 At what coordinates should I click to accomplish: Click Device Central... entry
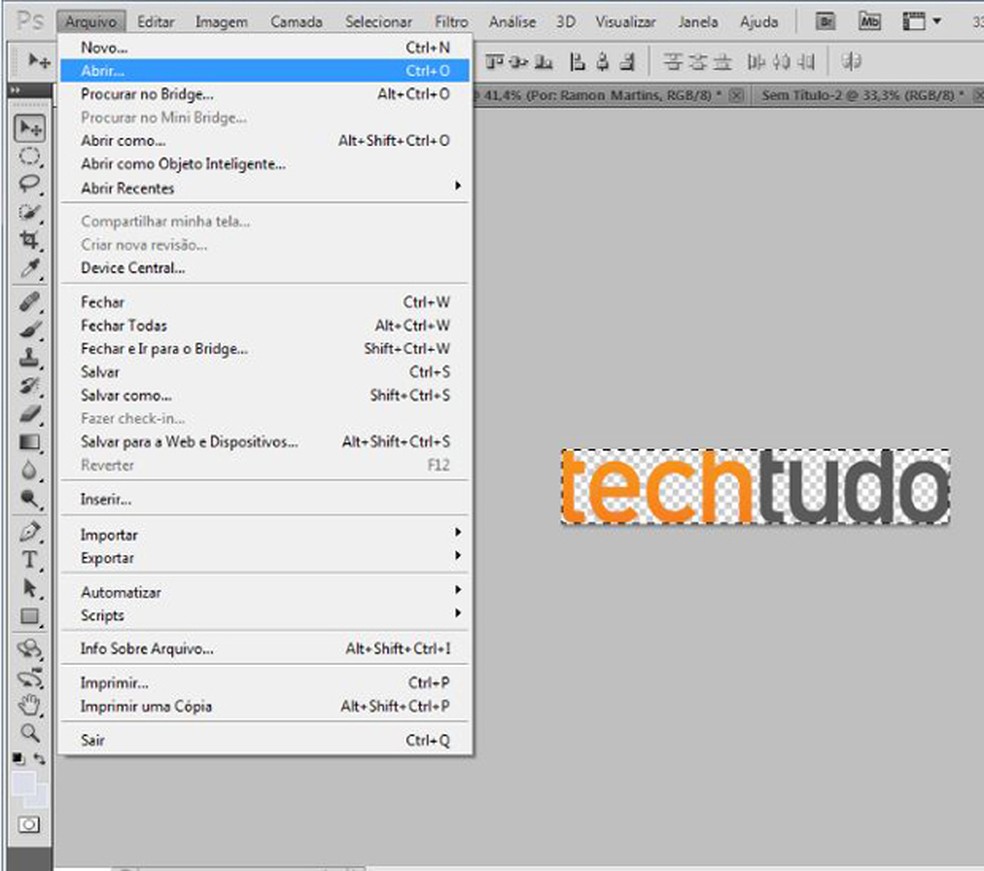coord(265,268)
